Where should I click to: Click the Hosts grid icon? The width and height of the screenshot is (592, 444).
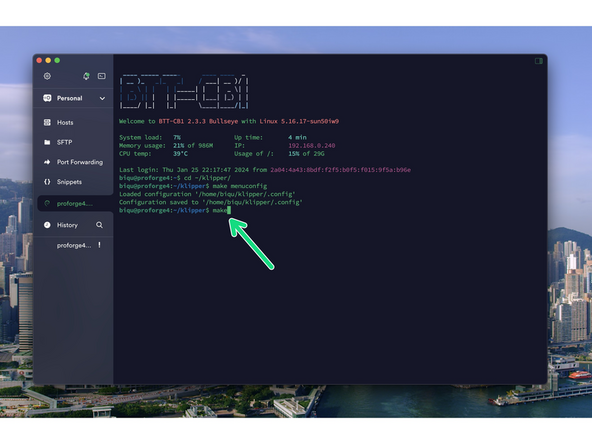47,122
